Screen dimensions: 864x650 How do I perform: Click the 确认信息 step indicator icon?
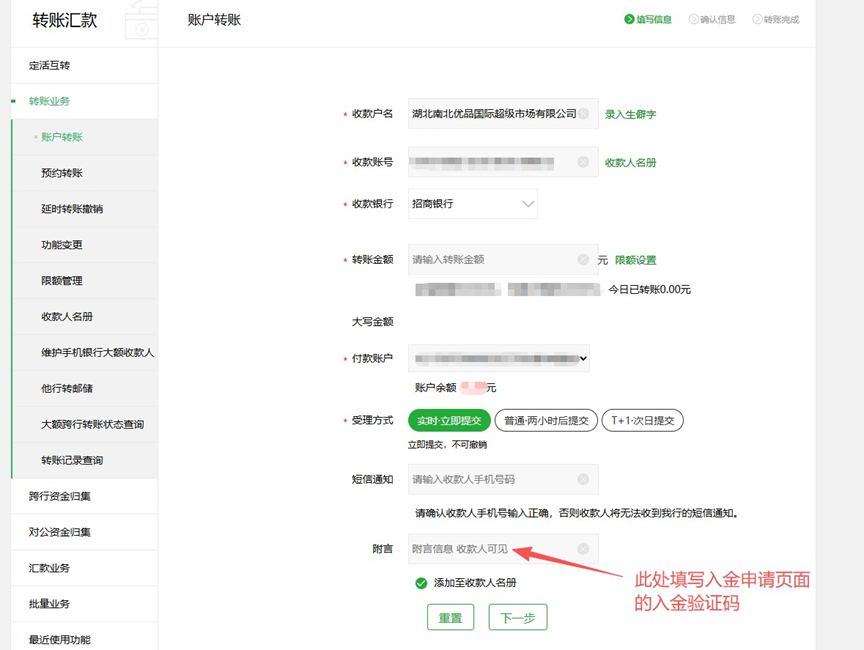[x=693, y=19]
